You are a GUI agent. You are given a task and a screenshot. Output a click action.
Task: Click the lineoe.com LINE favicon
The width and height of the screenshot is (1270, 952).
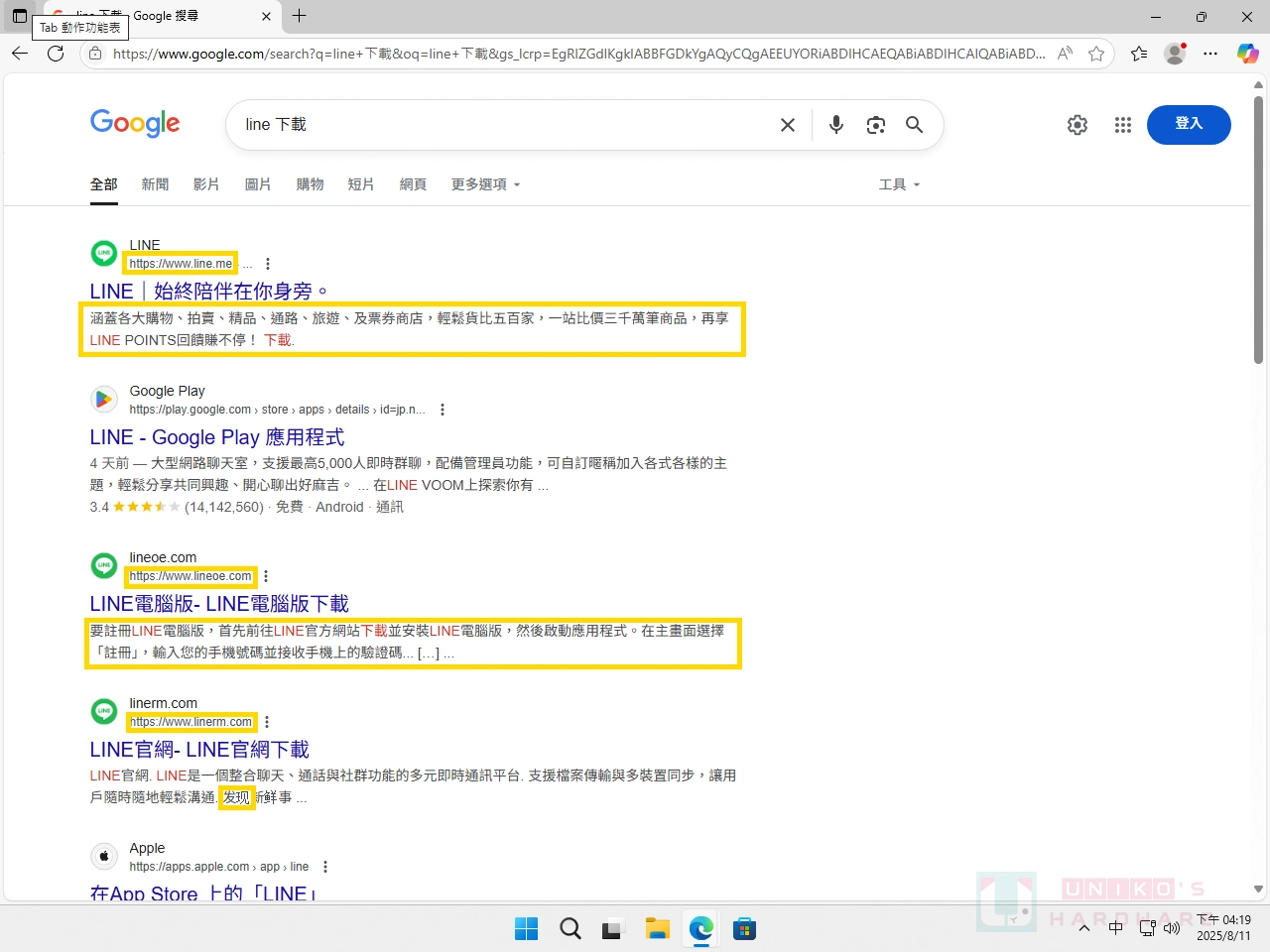(x=104, y=566)
